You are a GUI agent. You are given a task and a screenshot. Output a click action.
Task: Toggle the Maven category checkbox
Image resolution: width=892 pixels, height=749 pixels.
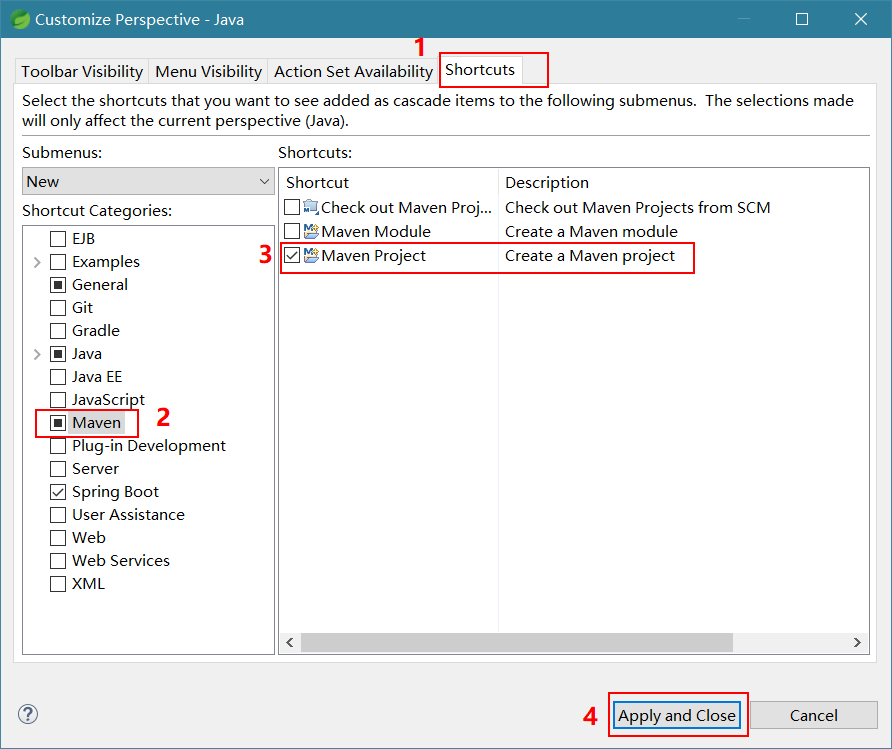[x=58, y=423]
